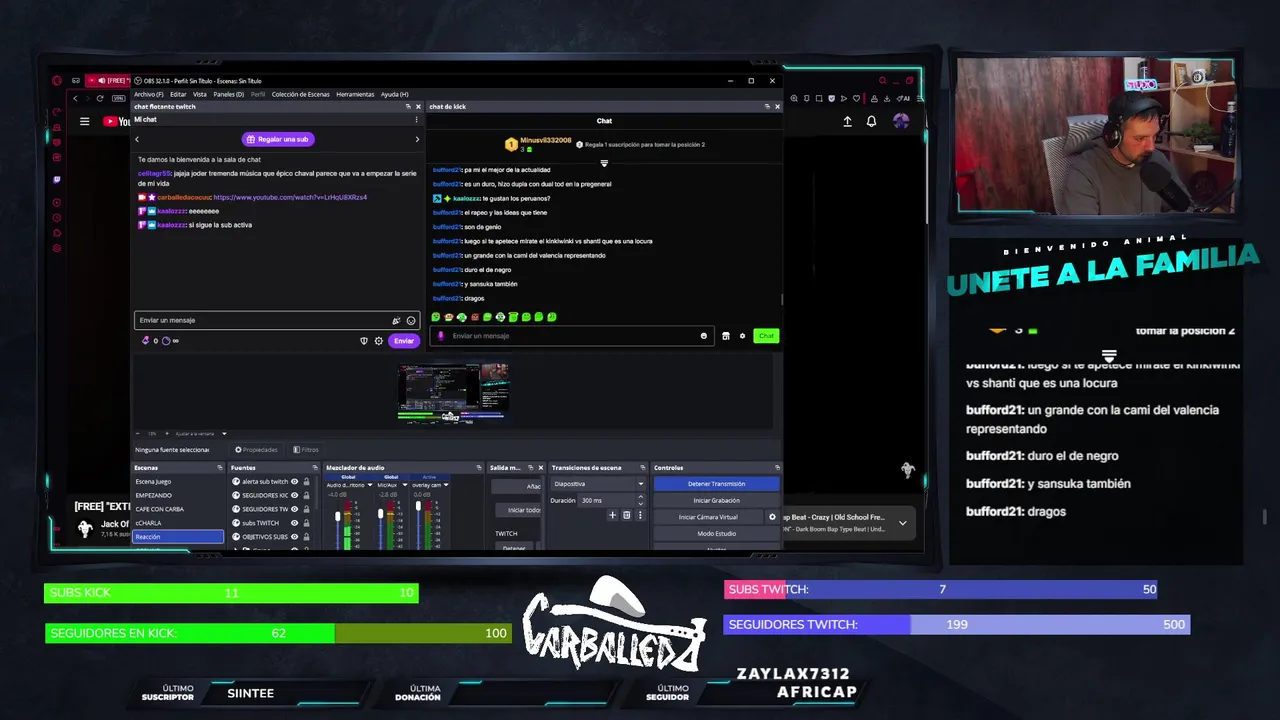Float the chat de kick dock
Image resolution: width=1280 pixels, height=720 pixels.
[x=767, y=106]
